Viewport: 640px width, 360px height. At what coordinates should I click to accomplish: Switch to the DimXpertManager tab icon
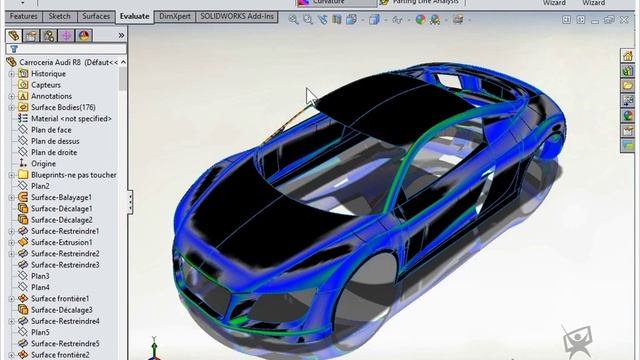pos(67,36)
